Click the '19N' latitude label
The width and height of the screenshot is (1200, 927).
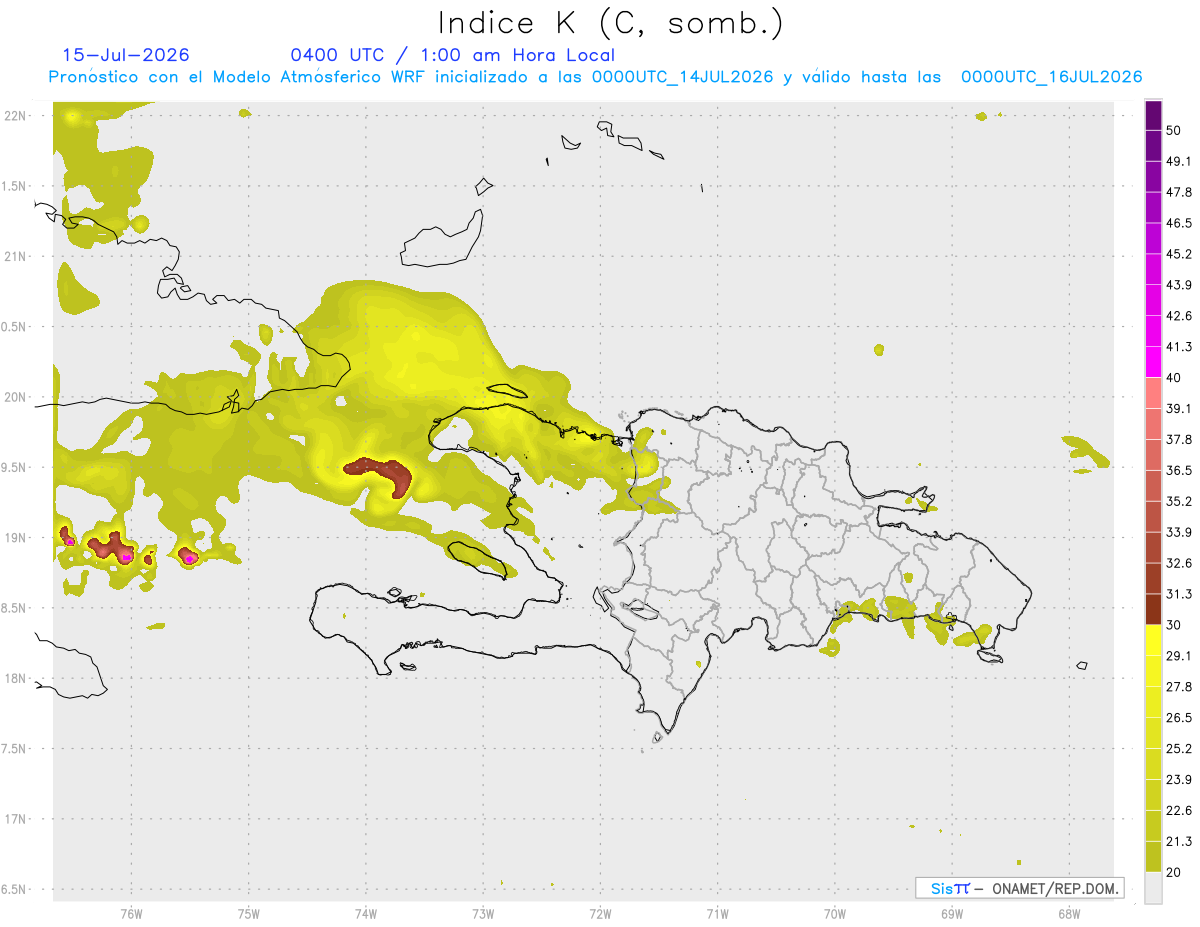pos(16,538)
